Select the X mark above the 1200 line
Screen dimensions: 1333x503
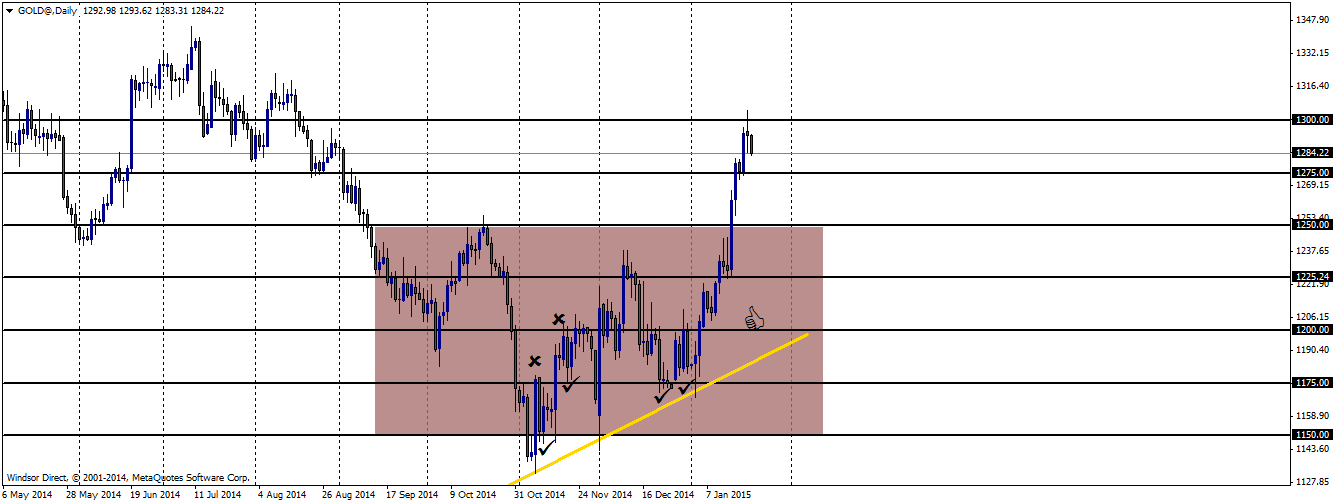[x=560, y=319]
